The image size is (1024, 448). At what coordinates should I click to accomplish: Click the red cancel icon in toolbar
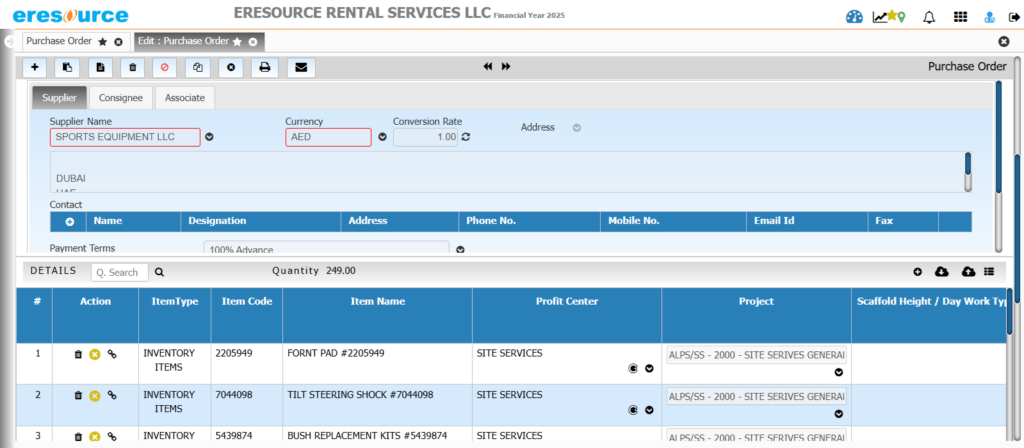[x=165, y=67]
